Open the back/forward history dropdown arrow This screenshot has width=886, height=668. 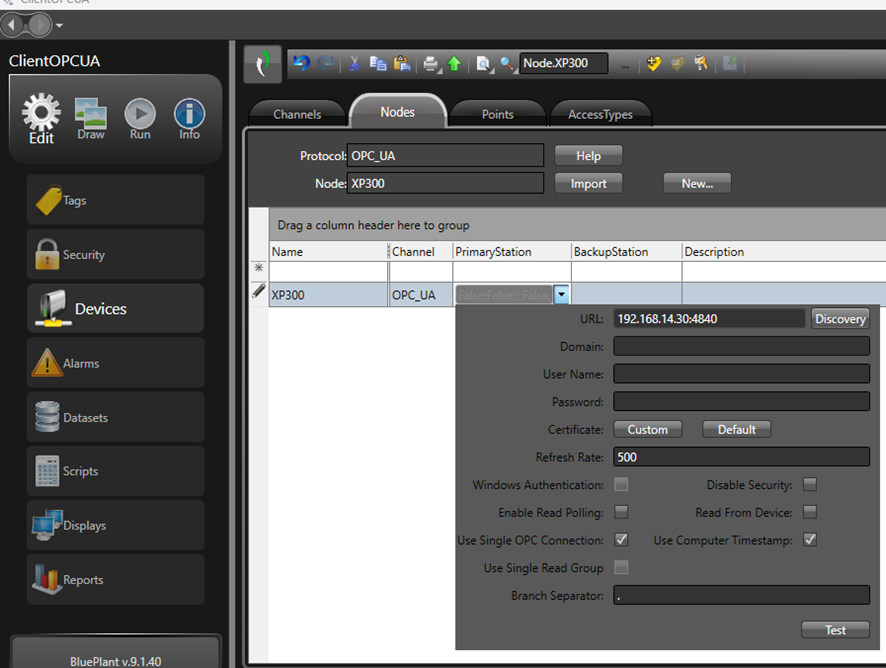(59, 25)
